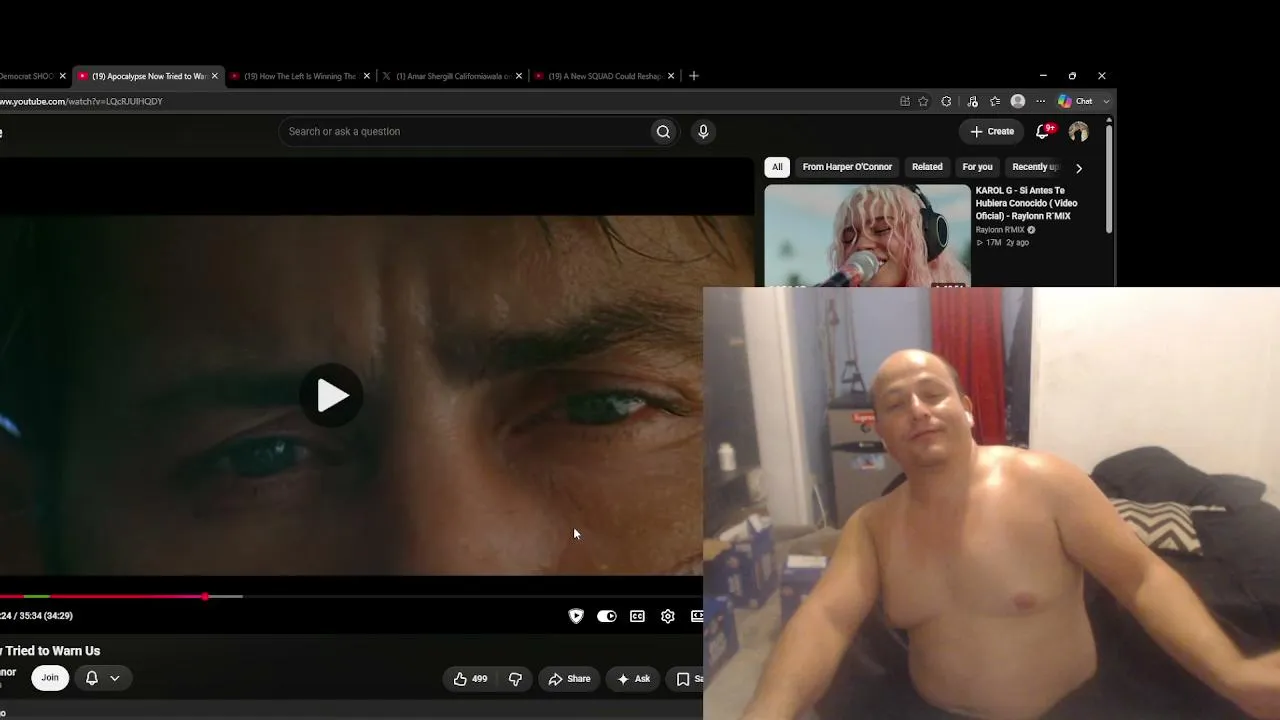Click the split screen icon in address bar
The width and height of the screenshot is (1280, 720).
coord(905,101)
